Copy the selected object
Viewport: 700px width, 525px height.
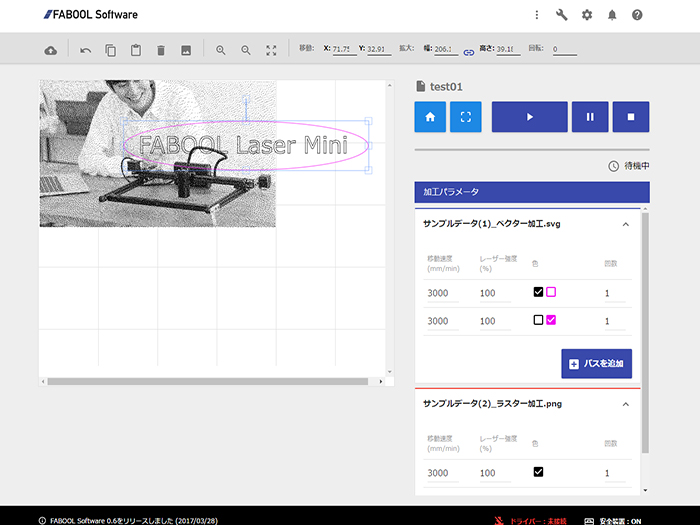click(x=110, y=50)
